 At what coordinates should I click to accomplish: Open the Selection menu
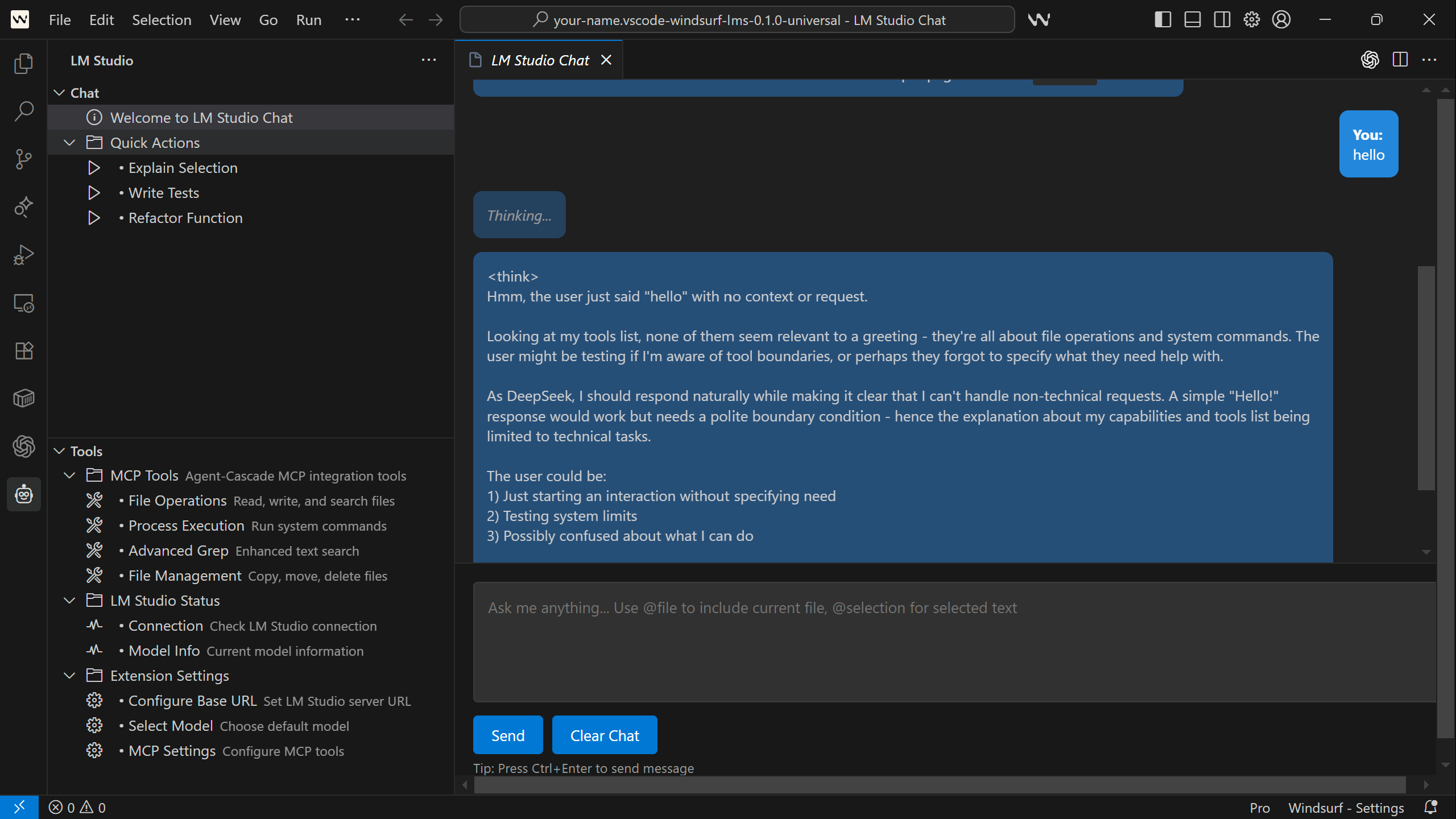[x=162, y=20]
